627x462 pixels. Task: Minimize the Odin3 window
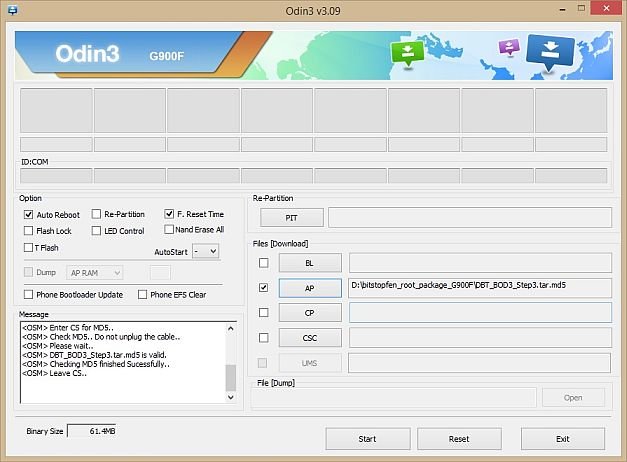(563, 9)
